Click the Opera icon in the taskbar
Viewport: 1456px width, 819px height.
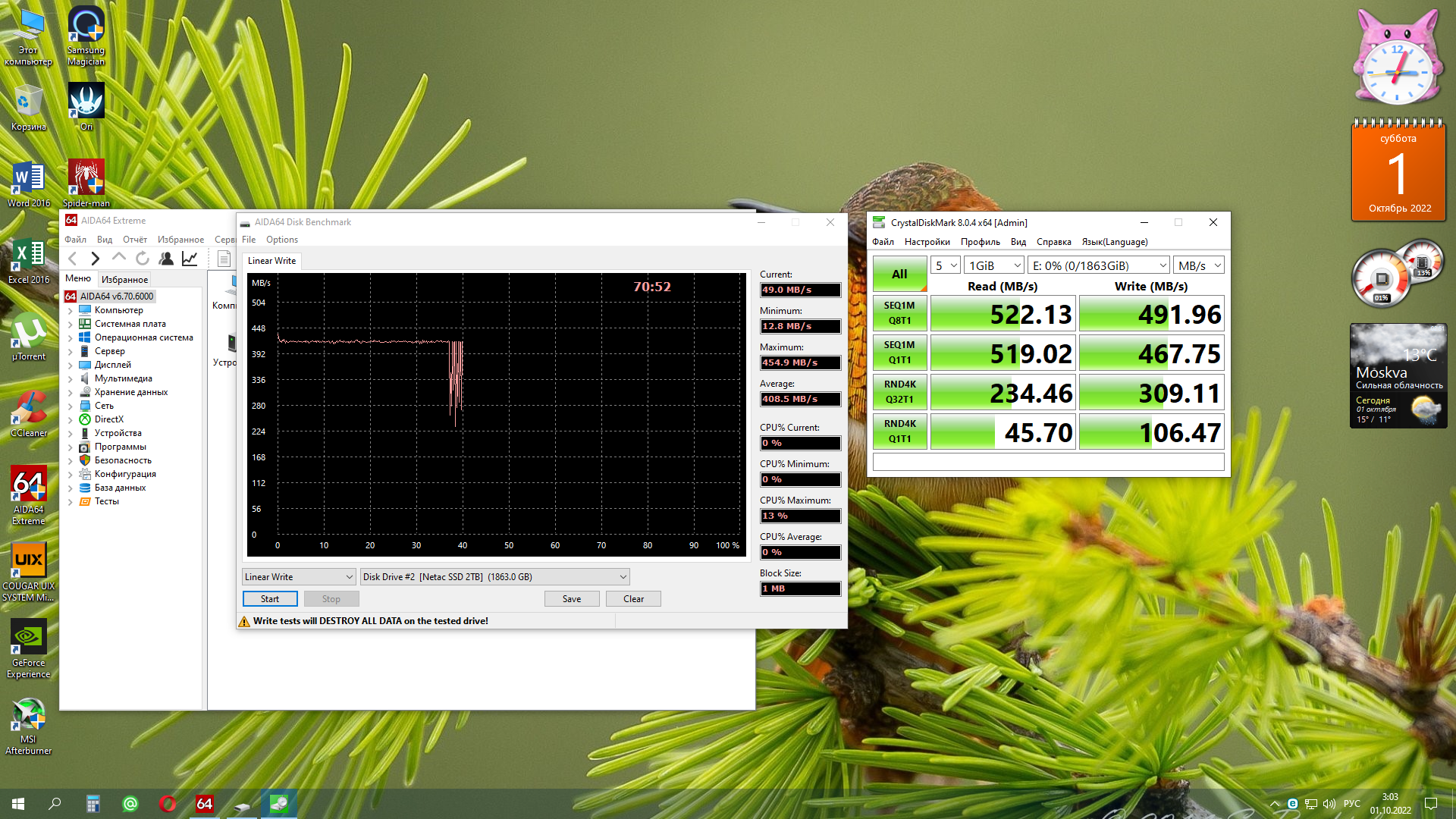[168, 804]
